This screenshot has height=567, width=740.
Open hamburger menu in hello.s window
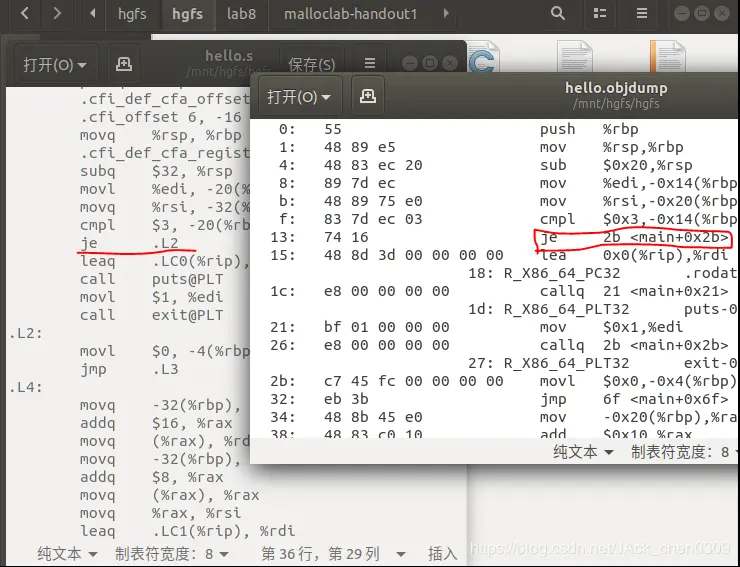(370, 63)
